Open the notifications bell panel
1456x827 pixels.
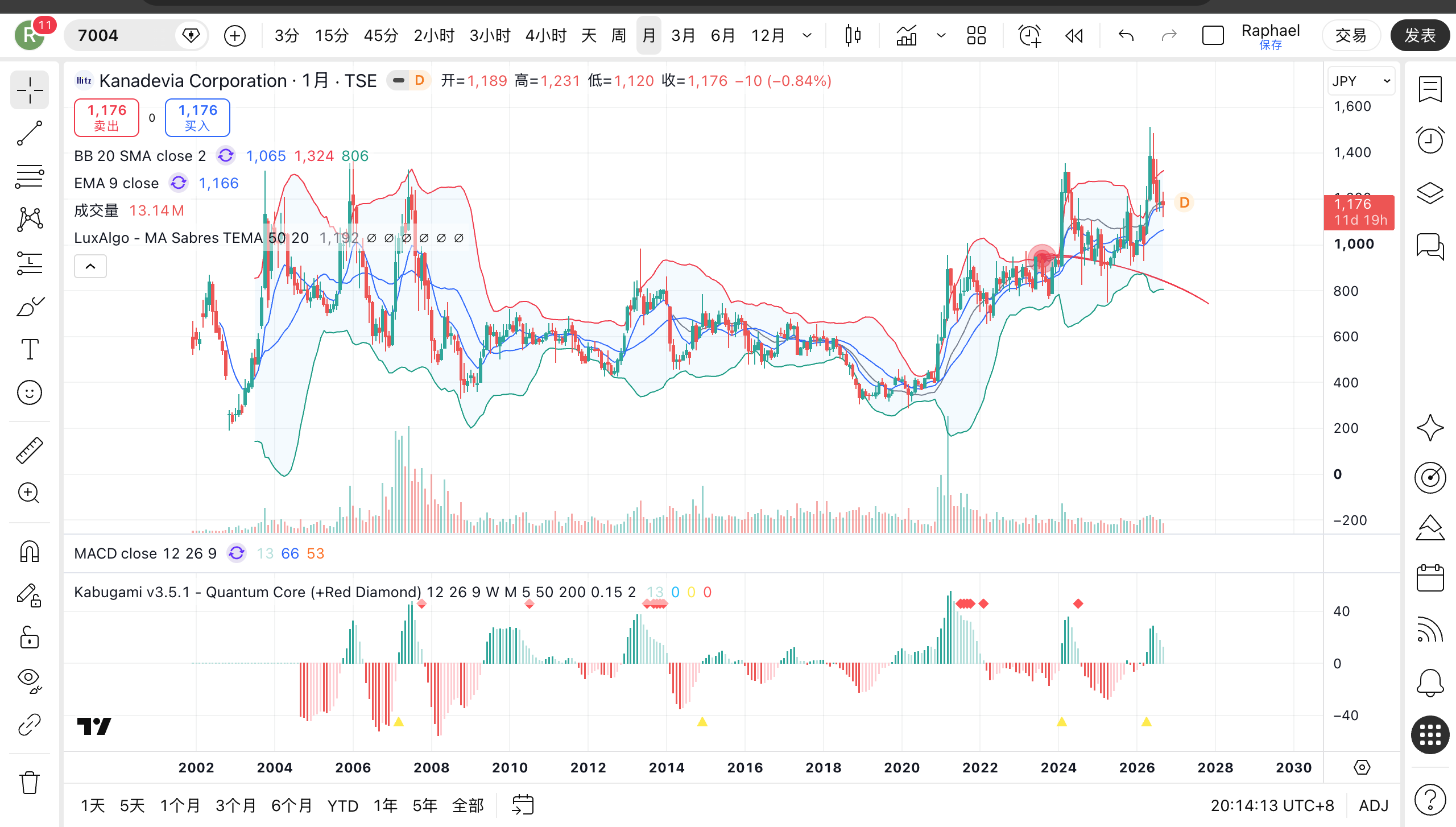pos(1430,683)
